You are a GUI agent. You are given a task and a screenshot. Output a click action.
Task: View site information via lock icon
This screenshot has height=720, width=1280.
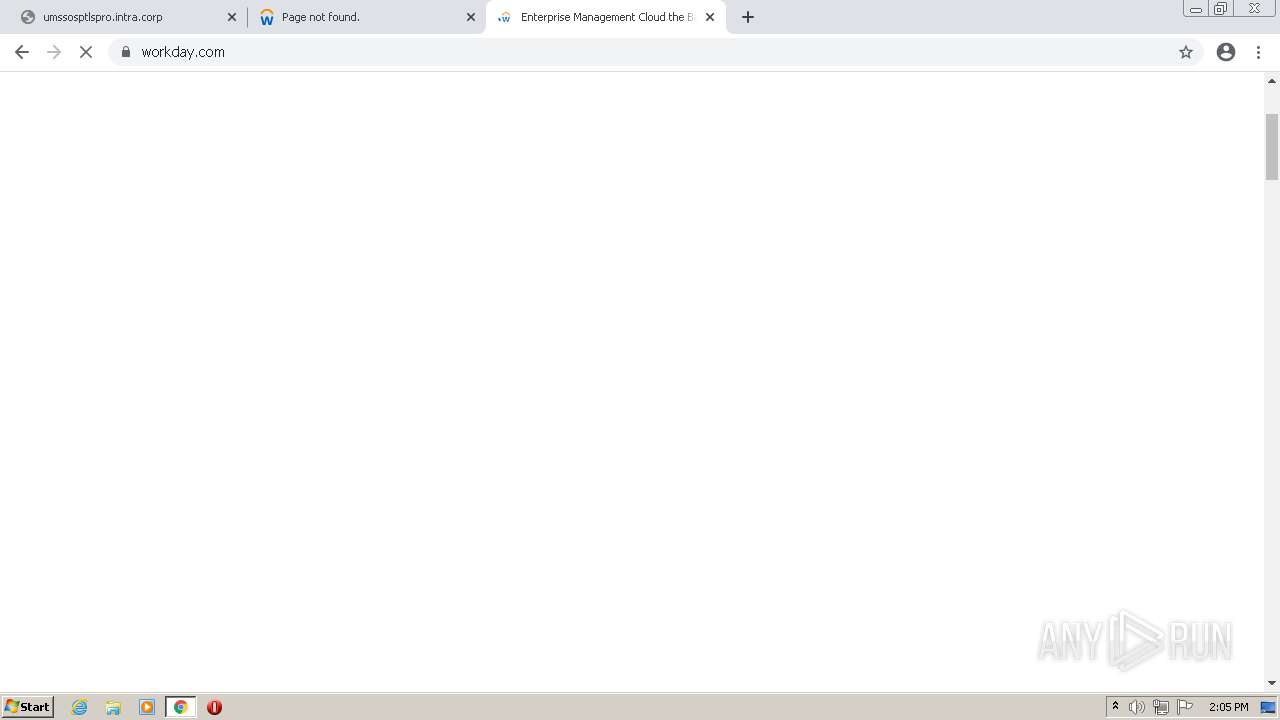[x=126, y=52]
